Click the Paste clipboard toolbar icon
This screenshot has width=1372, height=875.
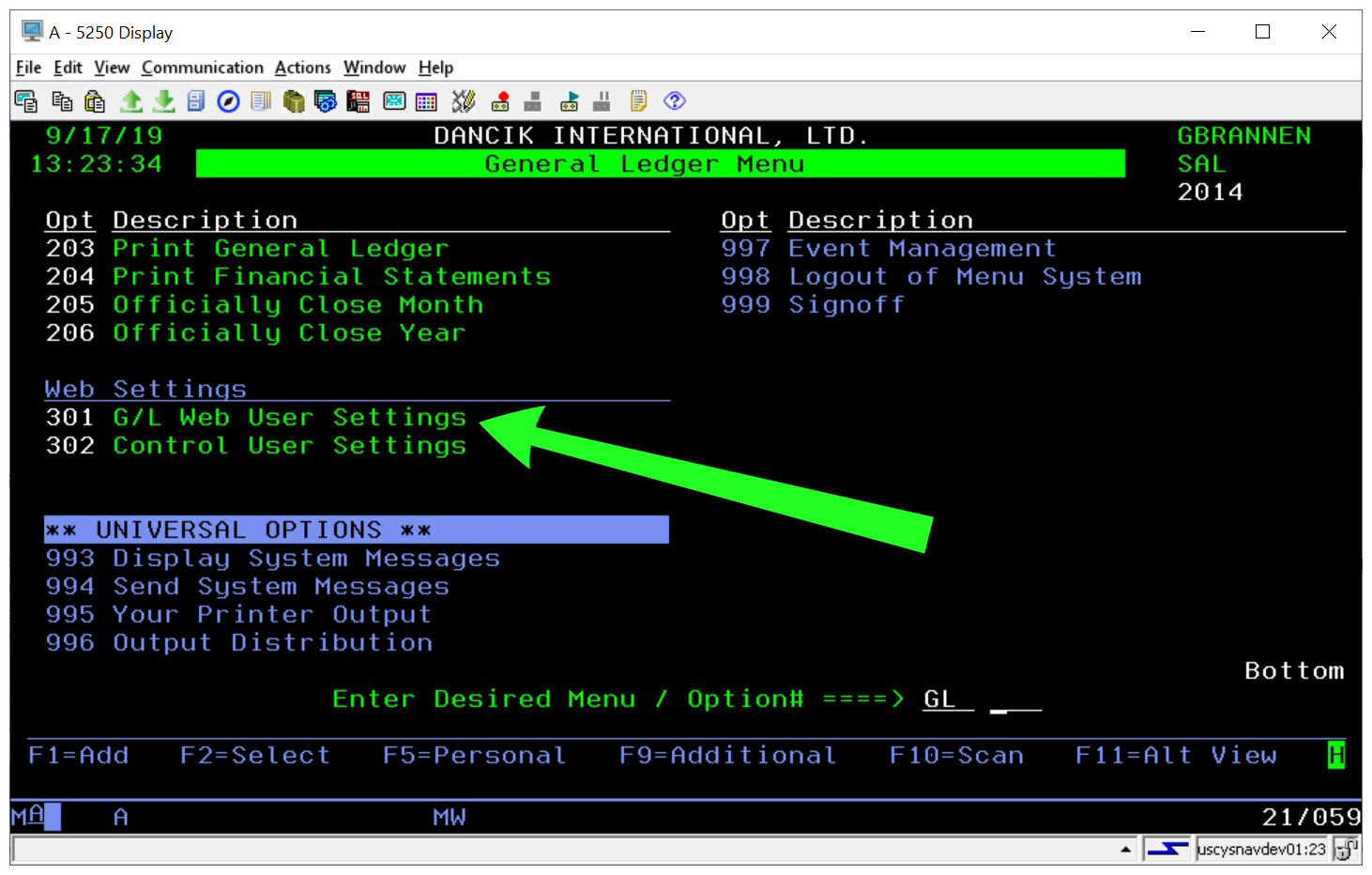95,101
